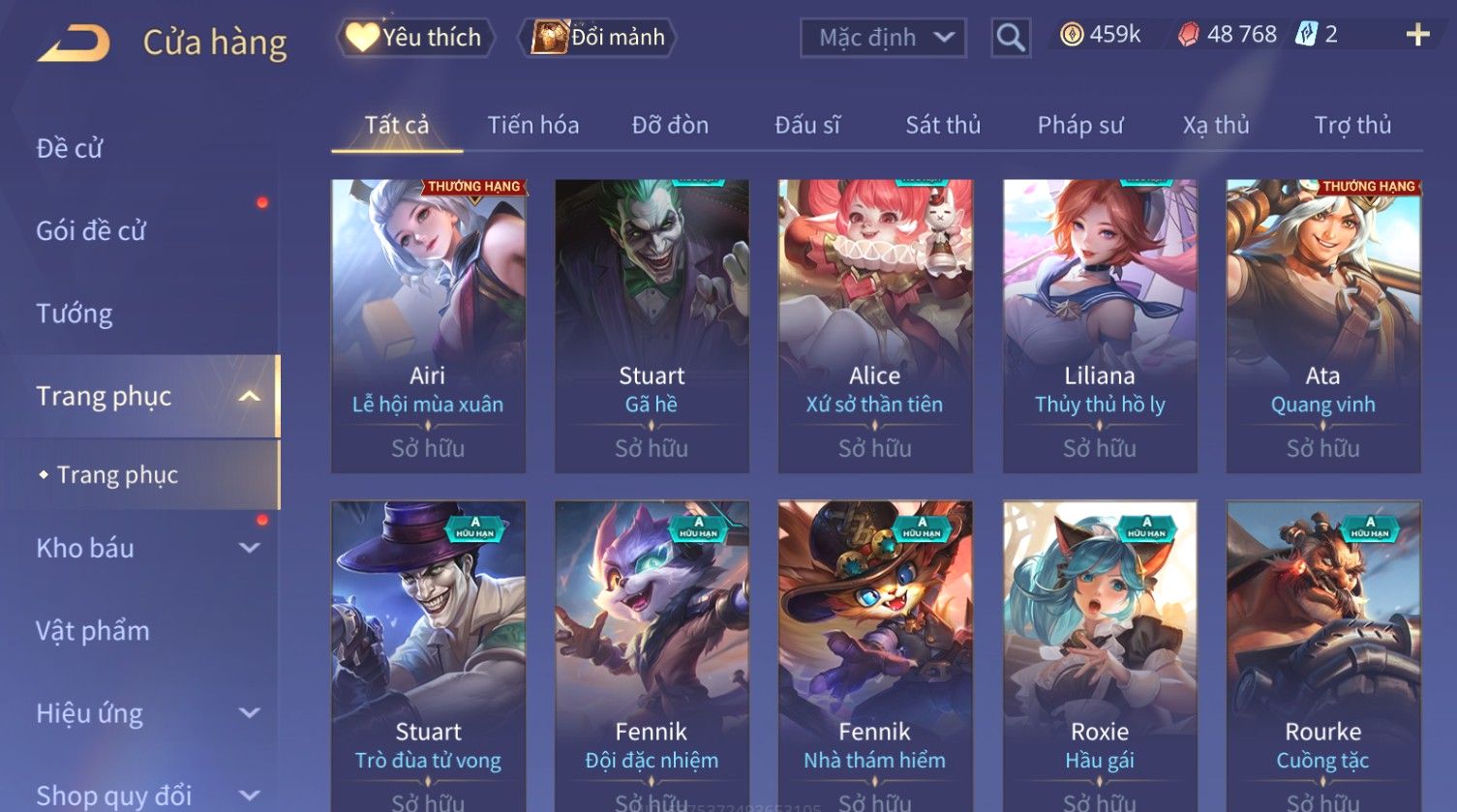This screenshot has width=1457, height=812.
Task: Open Yêu thích heart favorites
Action: (416, 38)
